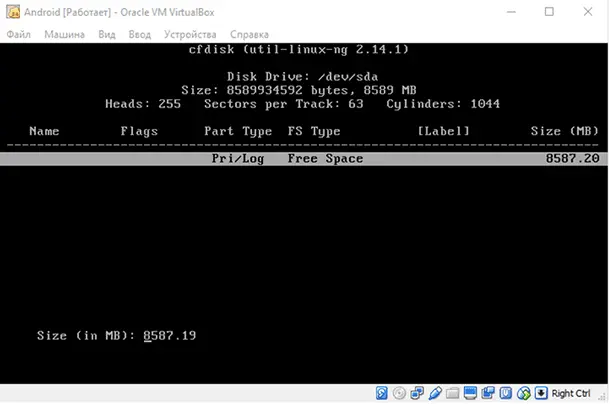Click the keyboard capture arrow icon
The width and height of the screenshot is (610, 404).
coord(540,393)
